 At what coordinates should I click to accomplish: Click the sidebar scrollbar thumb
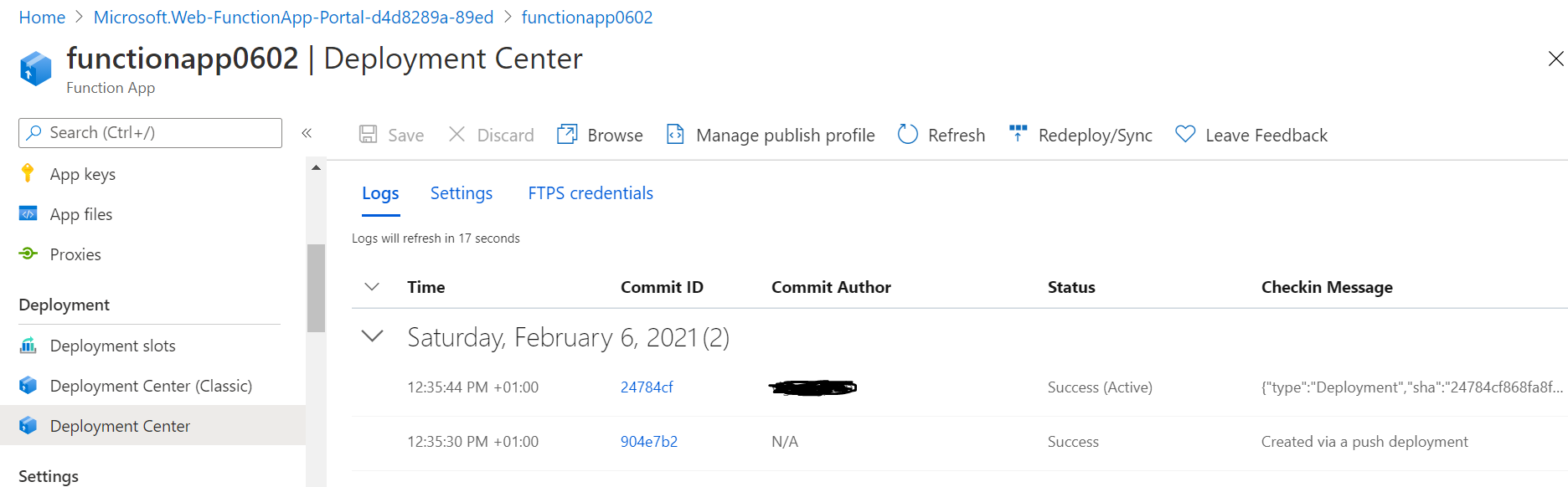pyautogui.click(x=316, y=288)
